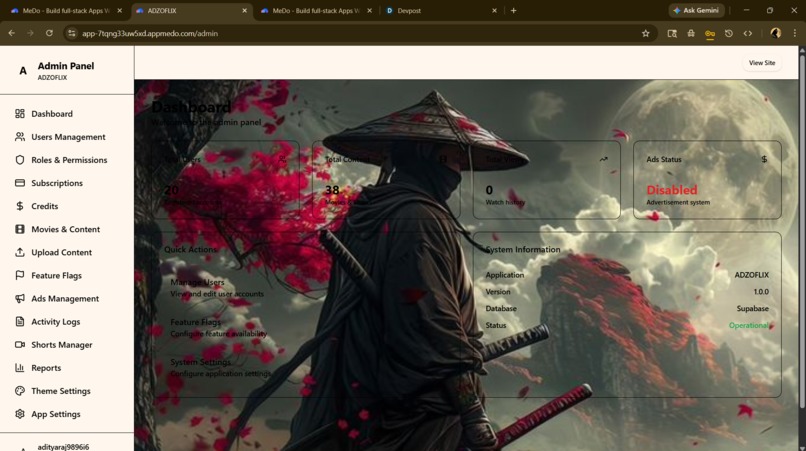The height and width of the screenshot is (451, 806).
Task: Click the Credits dollar icon in sidebar
Action: [x=20, y=206]
